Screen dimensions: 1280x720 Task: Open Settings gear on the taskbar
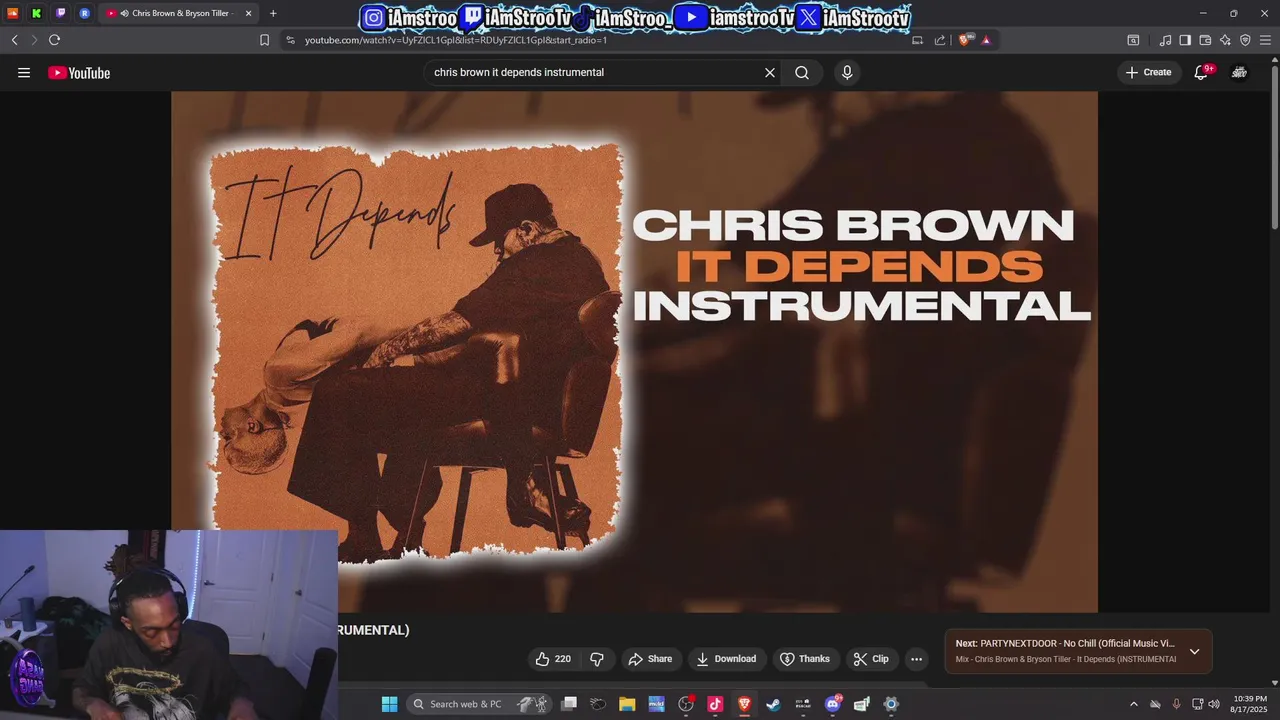891,704
